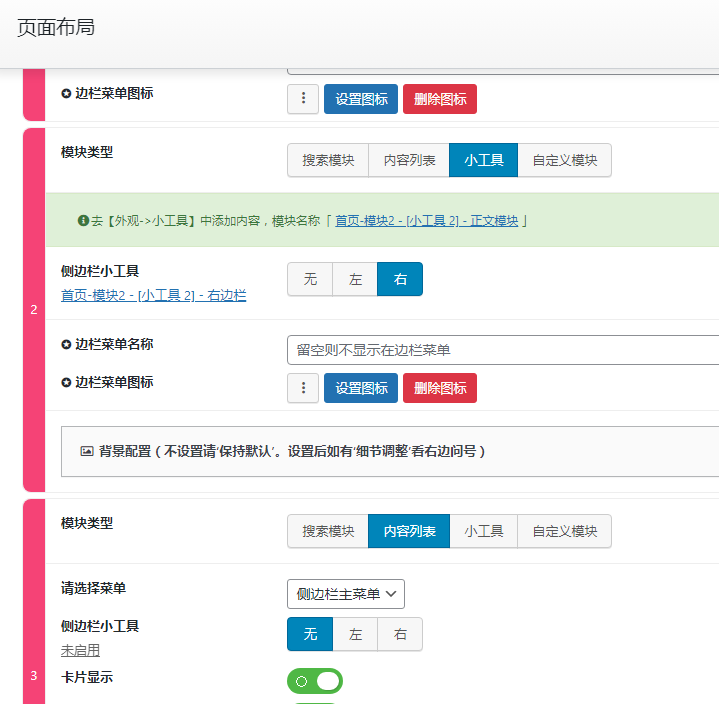Select 右 for module 3 sidebar widget
The image size is (719, 704).
400,634
